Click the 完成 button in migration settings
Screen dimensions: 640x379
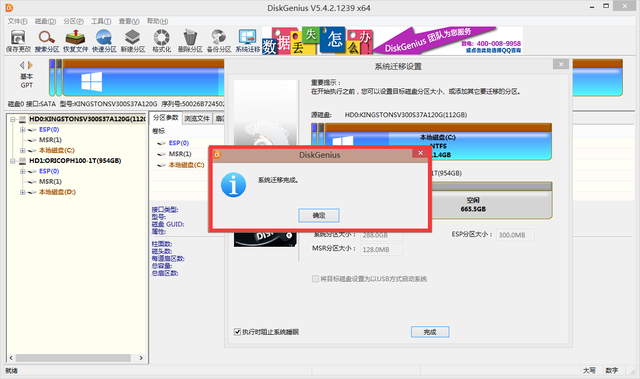click(x=430, y=332)
